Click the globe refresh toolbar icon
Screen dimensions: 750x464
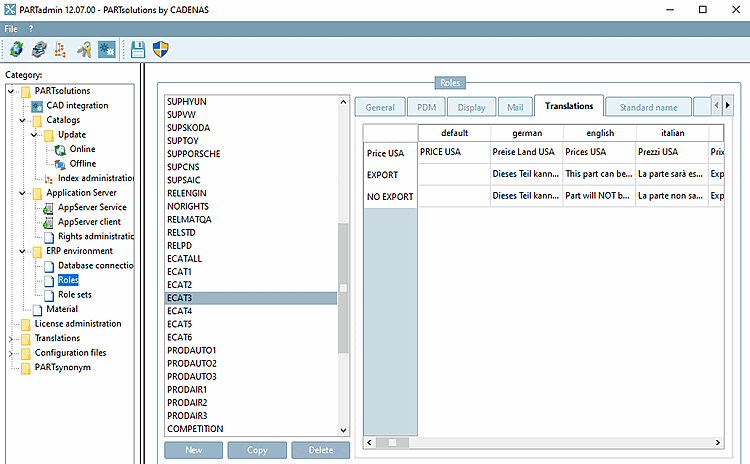pos(16,49)
